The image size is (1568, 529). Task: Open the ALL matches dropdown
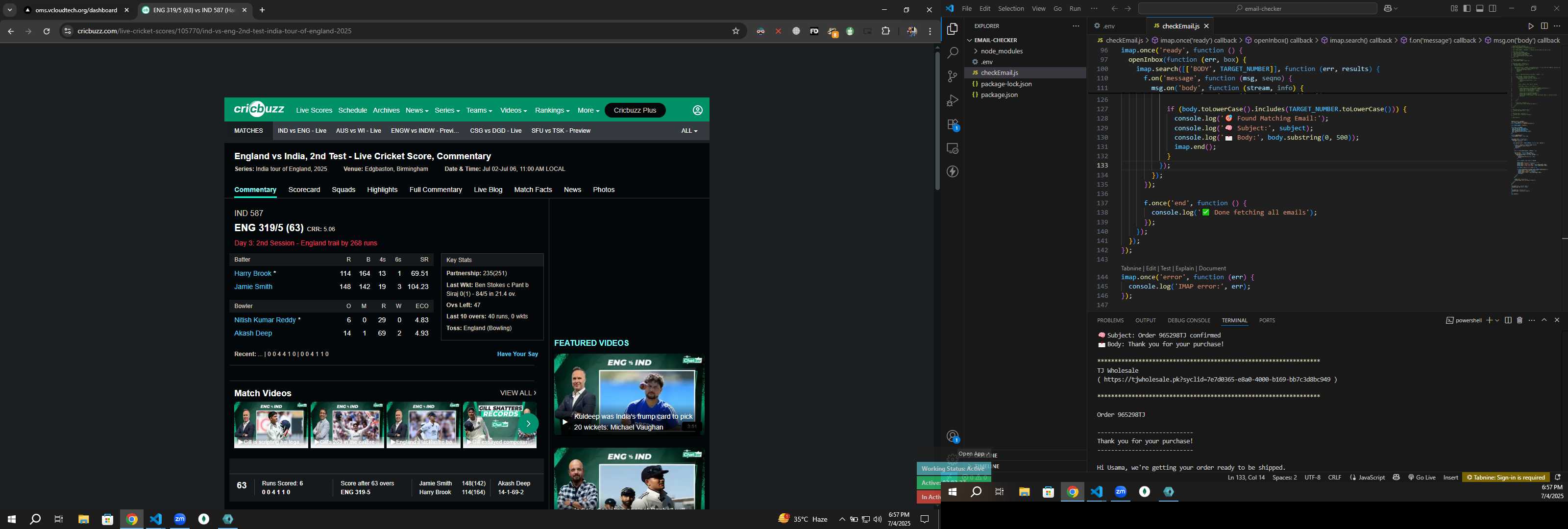pyautogui.click(x=689, y=131)
